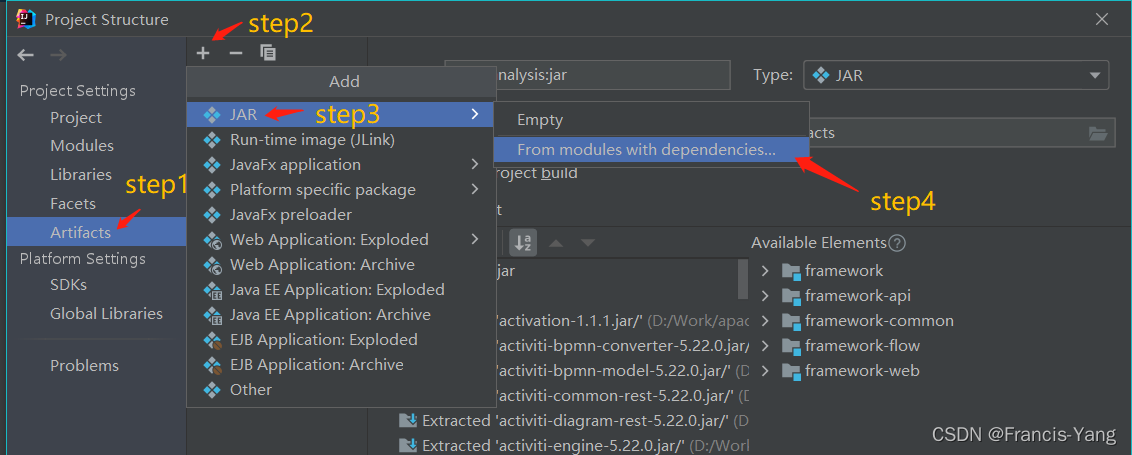Click the IntelliJ logo in the title bar
This screenshot has height=455, width=1132.
coord(26,20)
